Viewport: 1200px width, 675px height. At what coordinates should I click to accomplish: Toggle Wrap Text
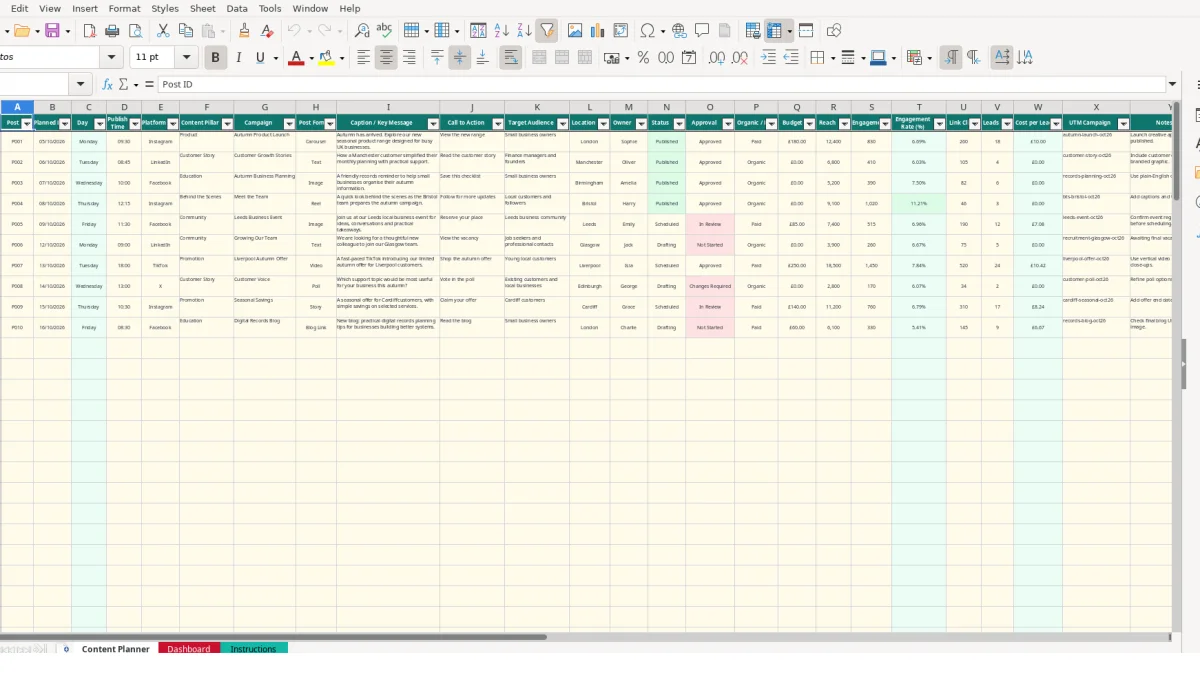tap(510, 58)
